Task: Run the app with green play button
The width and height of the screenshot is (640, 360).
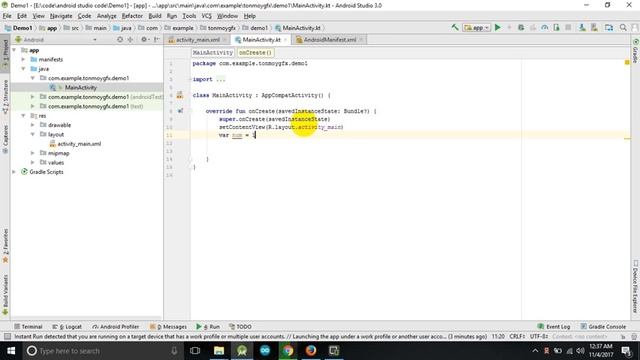Action: click(x=498, y=27)
